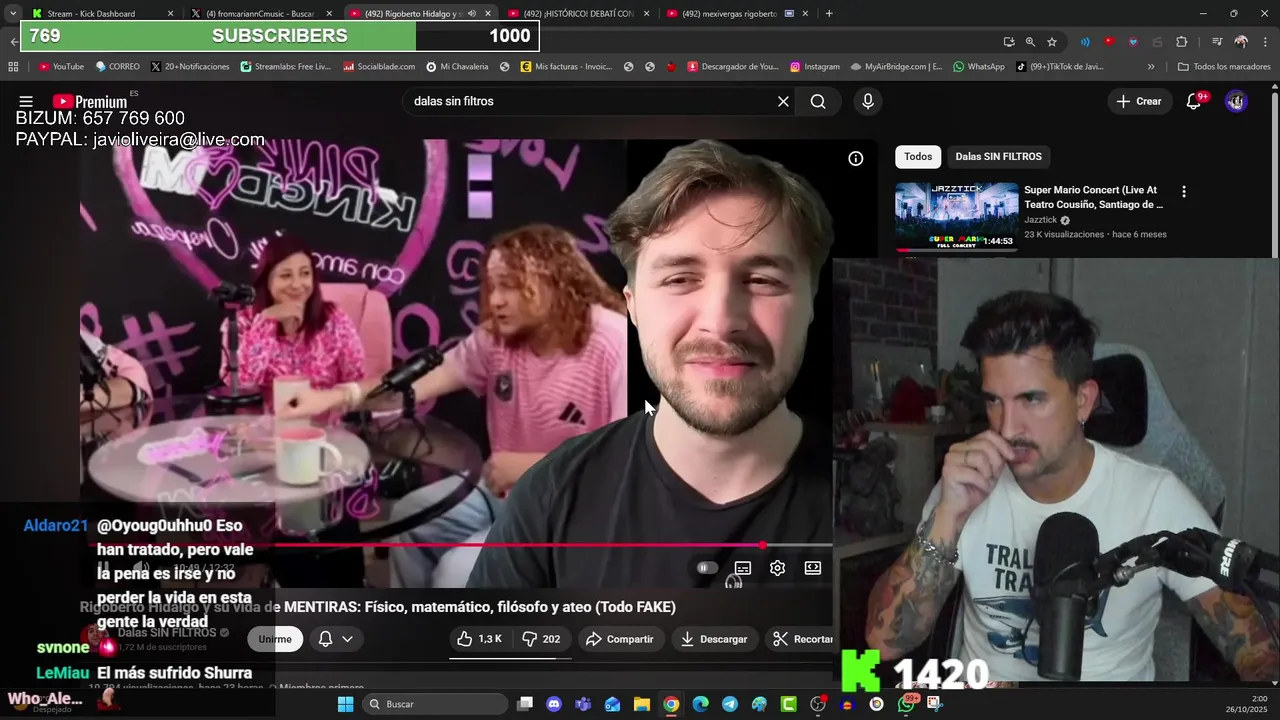Click the Windows taskbar Buscar box
This screenshot has height=720, width=1280.
pyautogui.click(x=434, y=704)
